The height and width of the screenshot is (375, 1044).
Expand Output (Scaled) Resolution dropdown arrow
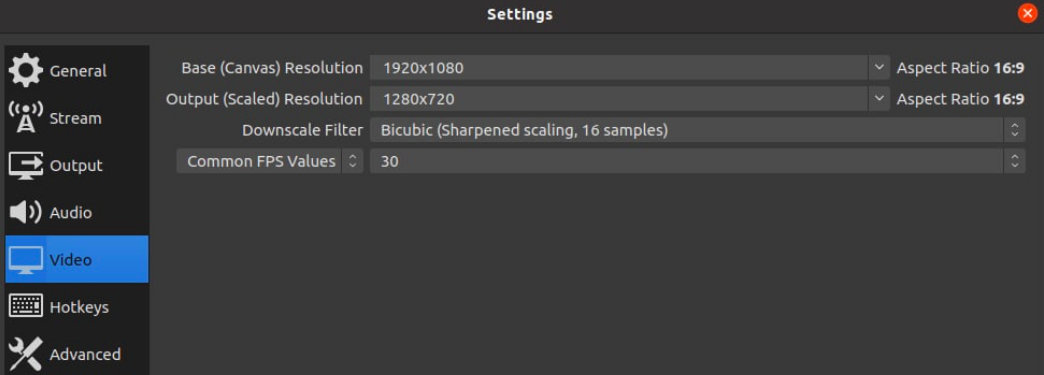(x=879, y=99)
